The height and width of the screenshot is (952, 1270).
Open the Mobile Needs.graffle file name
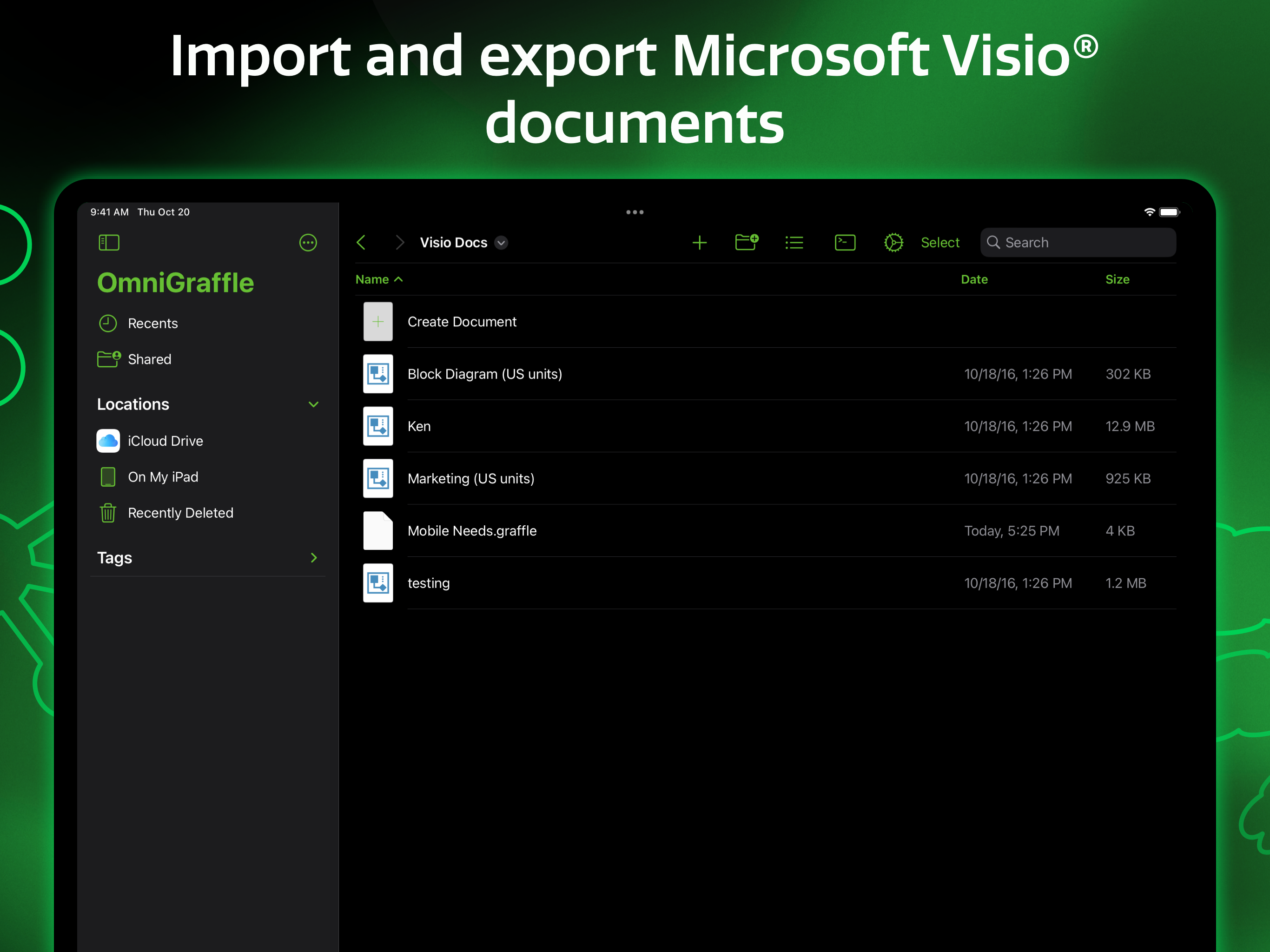(x=472, y=531)
